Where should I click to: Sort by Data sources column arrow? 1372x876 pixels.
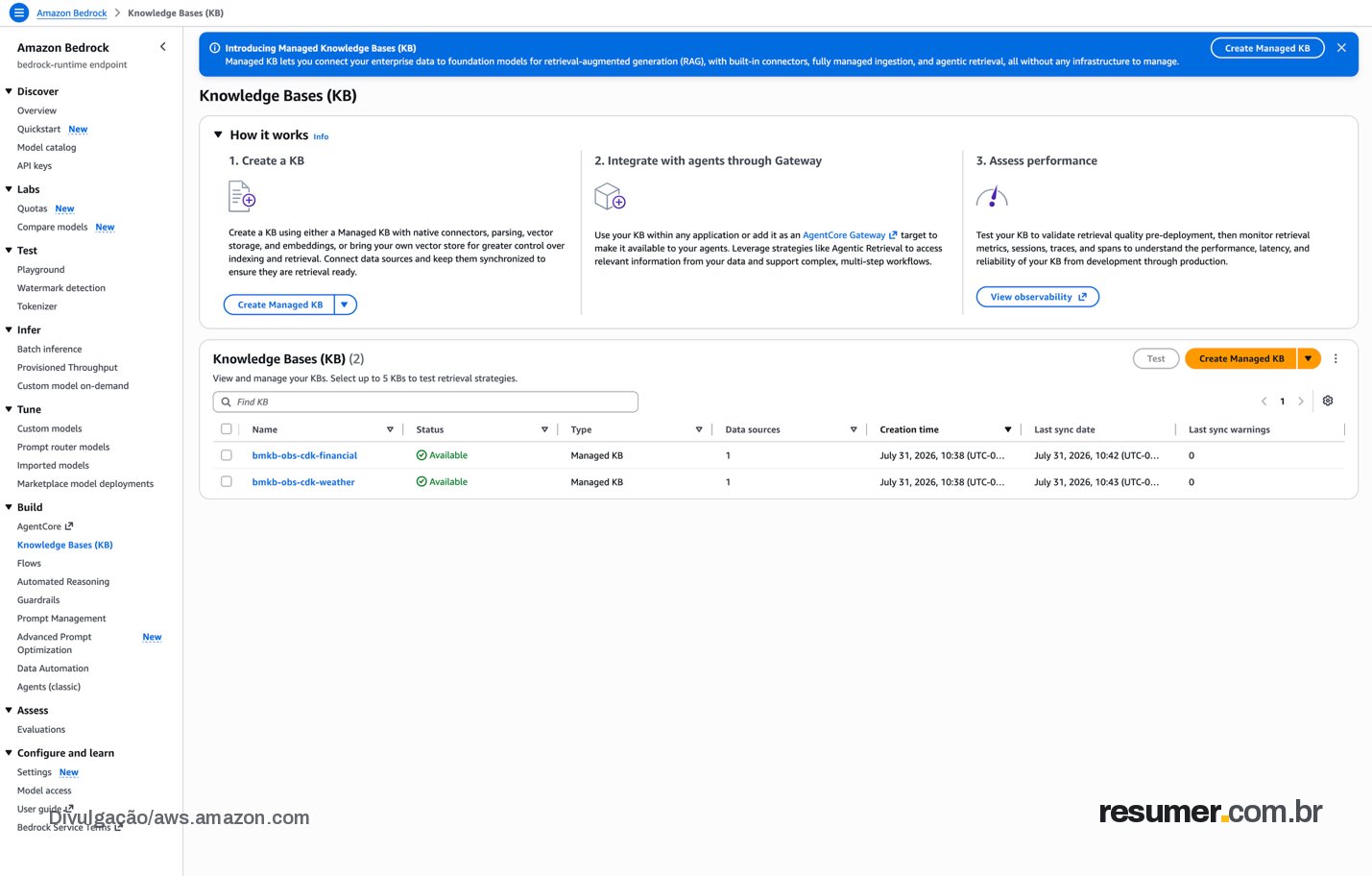coord(854,430)
